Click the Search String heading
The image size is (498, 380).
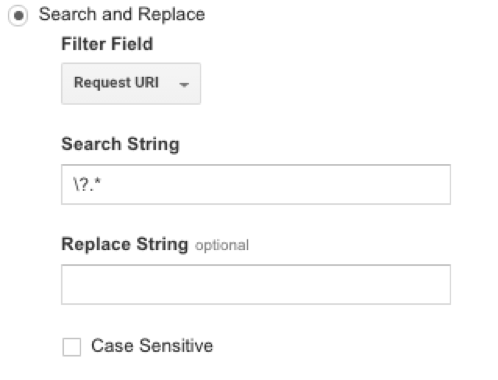120,144
